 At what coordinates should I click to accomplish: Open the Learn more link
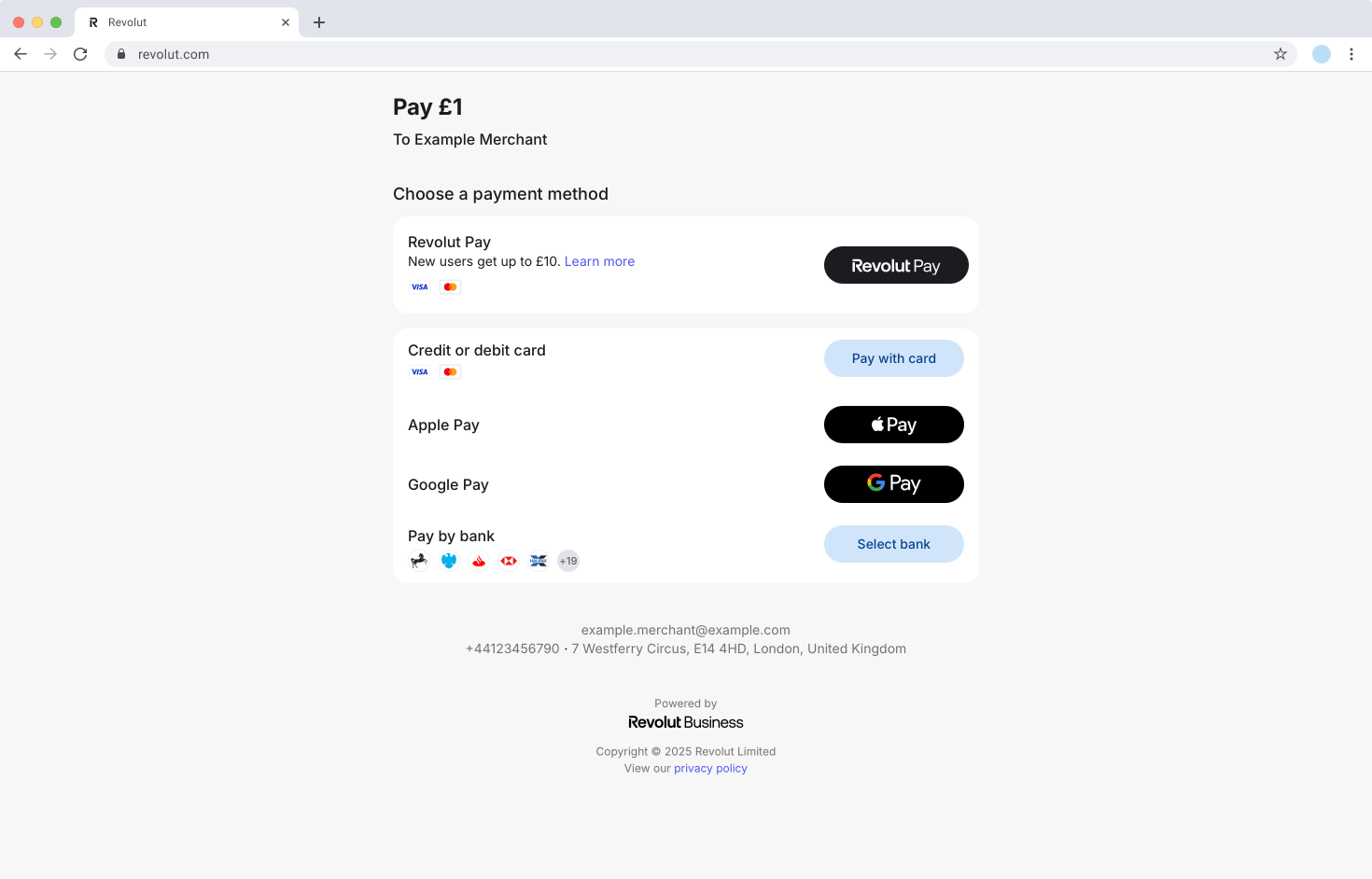pyautogui.click(x=599, y=261)
